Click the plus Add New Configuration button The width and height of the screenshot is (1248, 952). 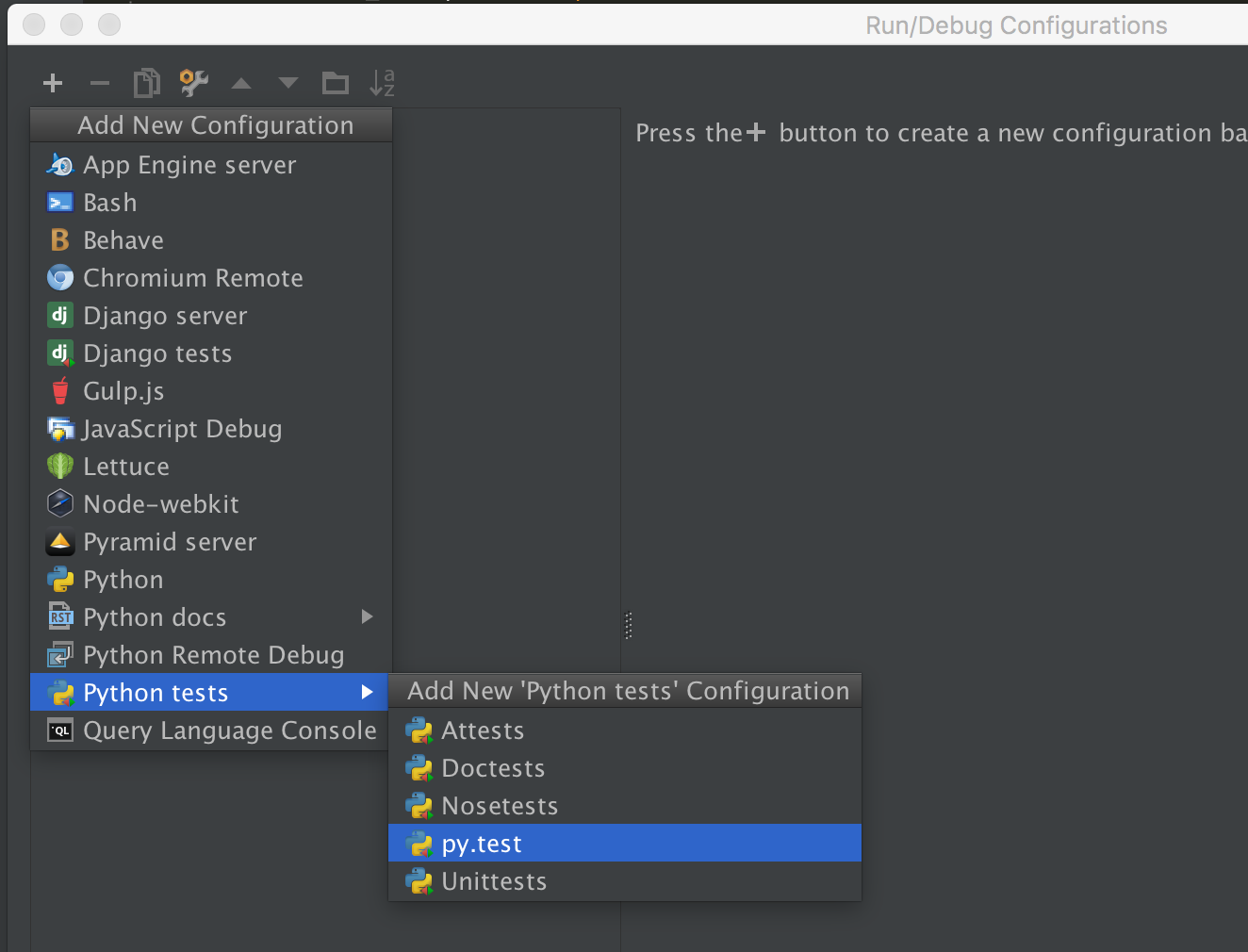click(x=53, y=83)
